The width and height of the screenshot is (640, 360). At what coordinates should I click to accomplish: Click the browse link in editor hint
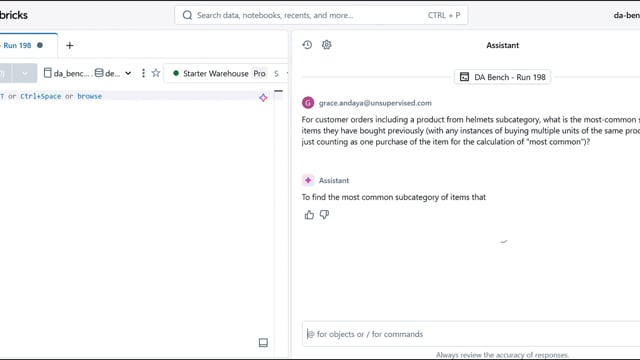89,96
